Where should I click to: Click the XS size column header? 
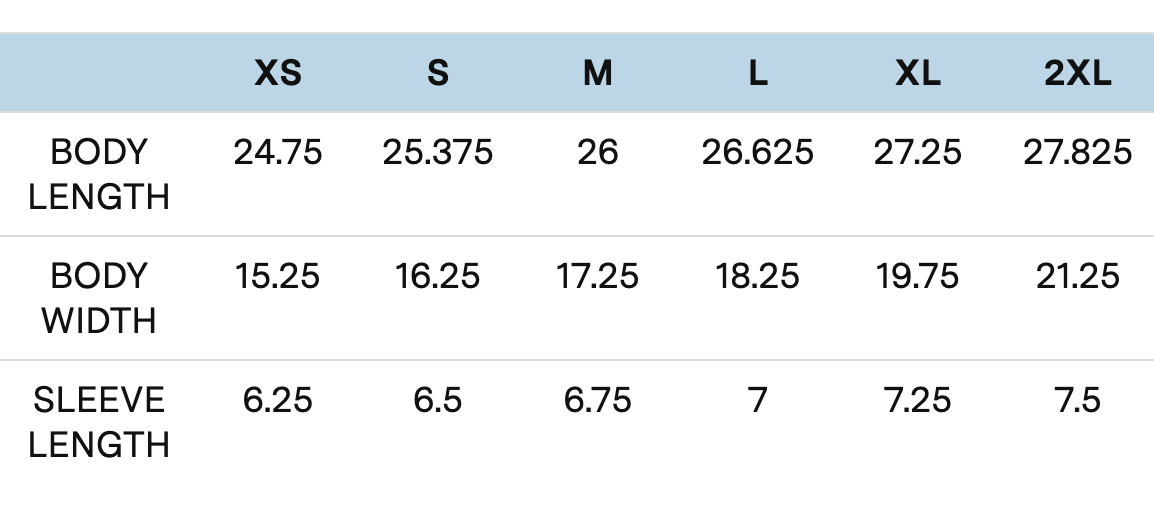point(278,74)
